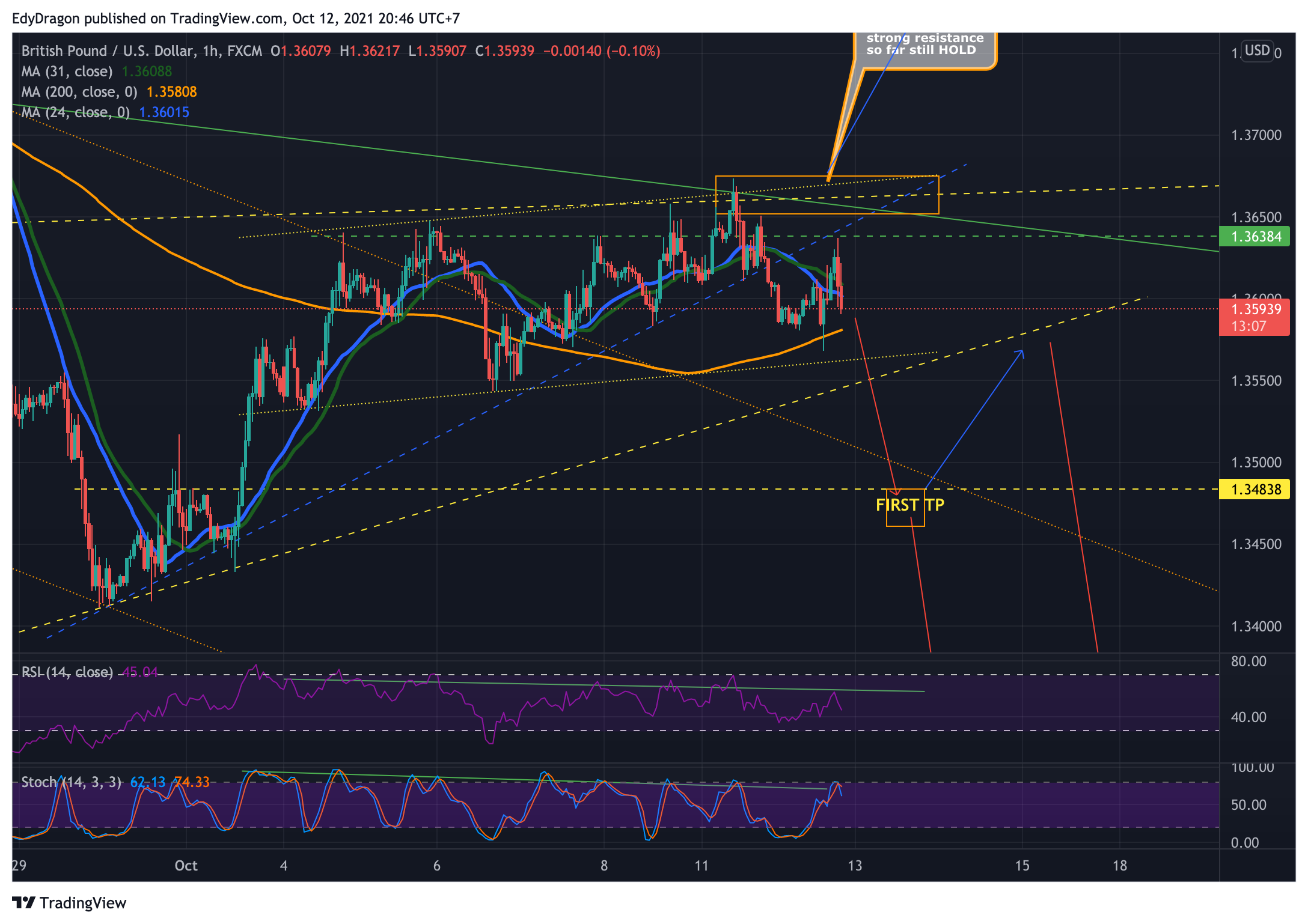Click the close price C1.35939 value
The width and height of the screenshot is (1308, 924).
[x=505, y=51]
